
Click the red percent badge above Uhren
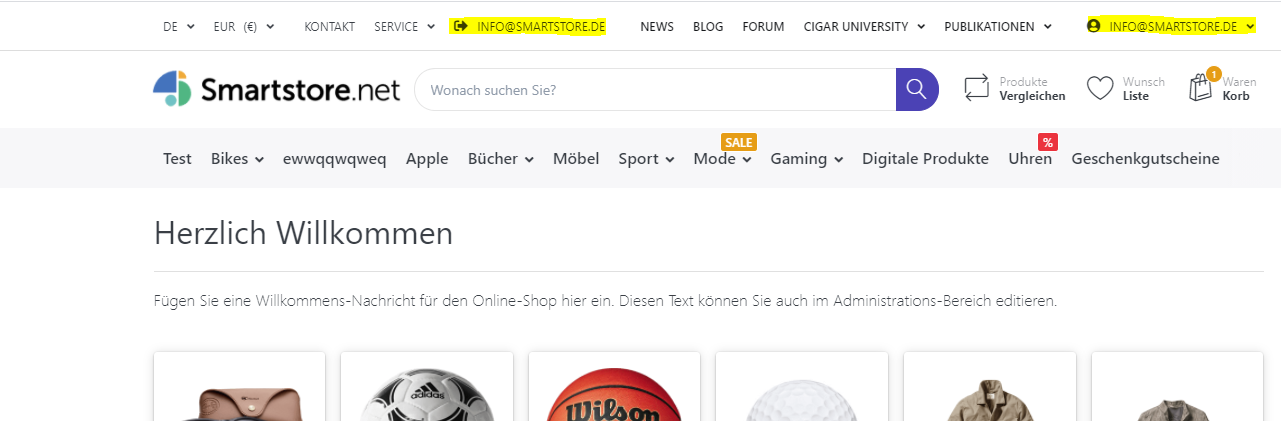1048,142
